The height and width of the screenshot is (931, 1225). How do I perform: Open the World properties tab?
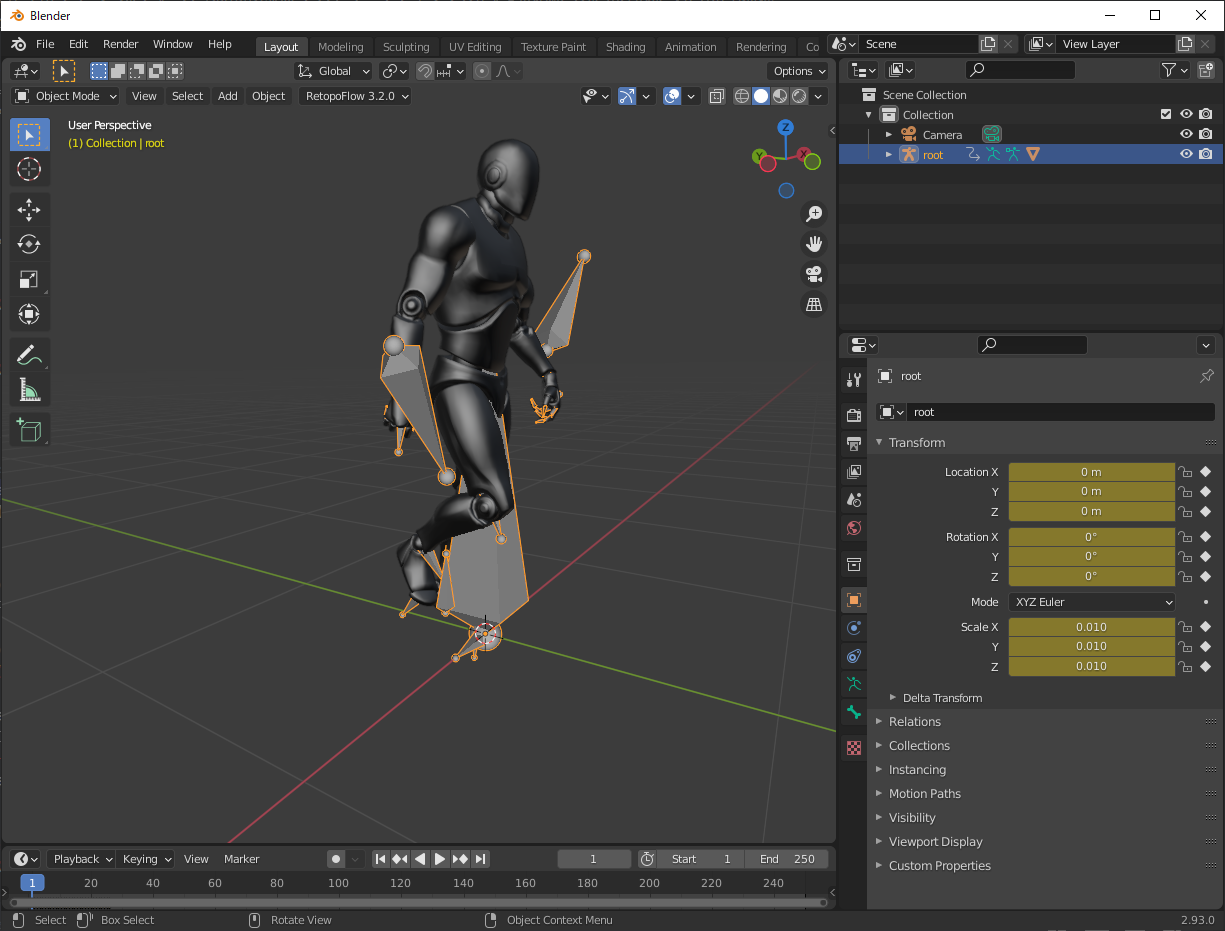tap(854, 527)
